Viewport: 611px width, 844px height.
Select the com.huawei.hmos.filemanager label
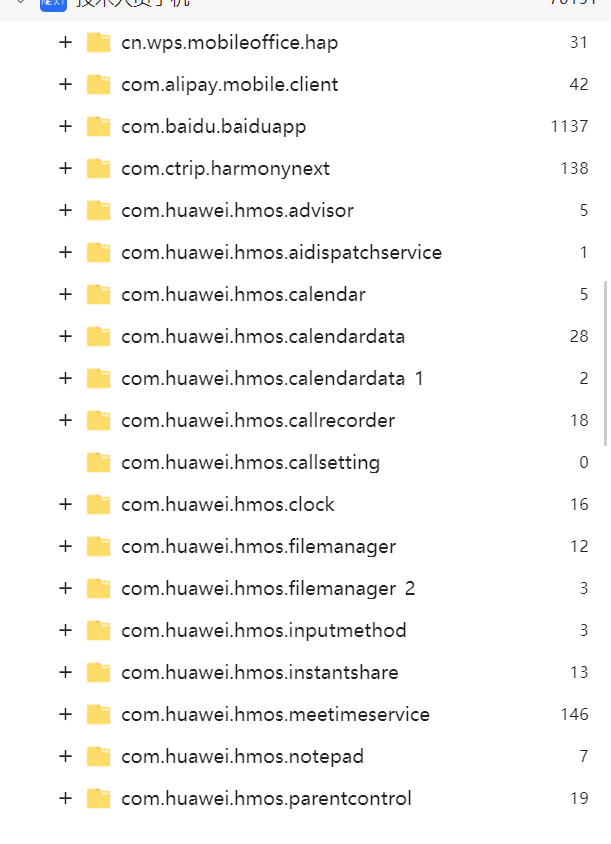point(259,546)
